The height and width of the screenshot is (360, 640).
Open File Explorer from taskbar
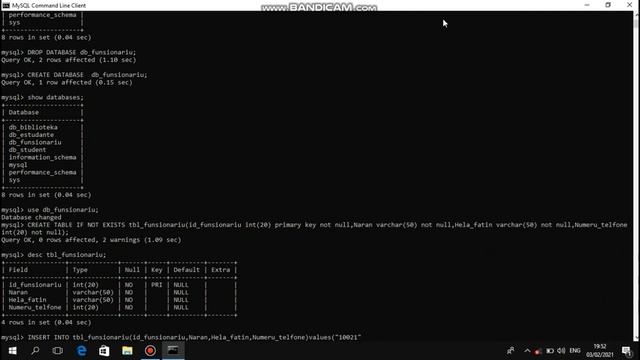coord(127,351)
